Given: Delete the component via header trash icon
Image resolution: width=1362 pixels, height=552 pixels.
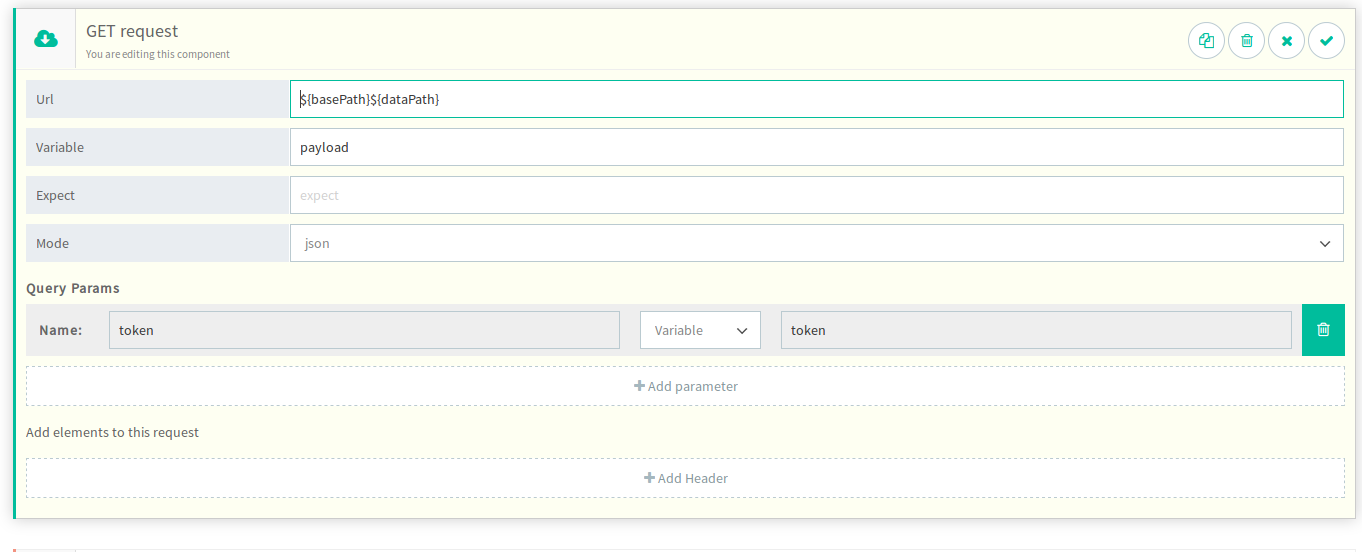Looking at the screenshot, I should point(1246,41).
